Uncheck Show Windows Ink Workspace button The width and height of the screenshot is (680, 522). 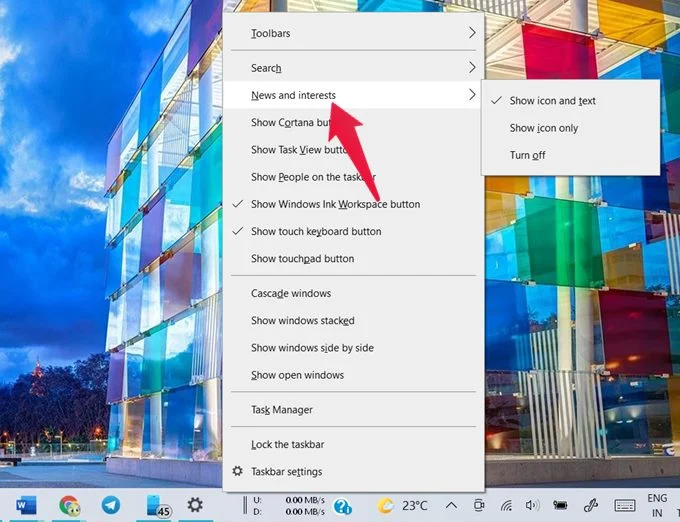pyautogui.click(x=335, y=204)
